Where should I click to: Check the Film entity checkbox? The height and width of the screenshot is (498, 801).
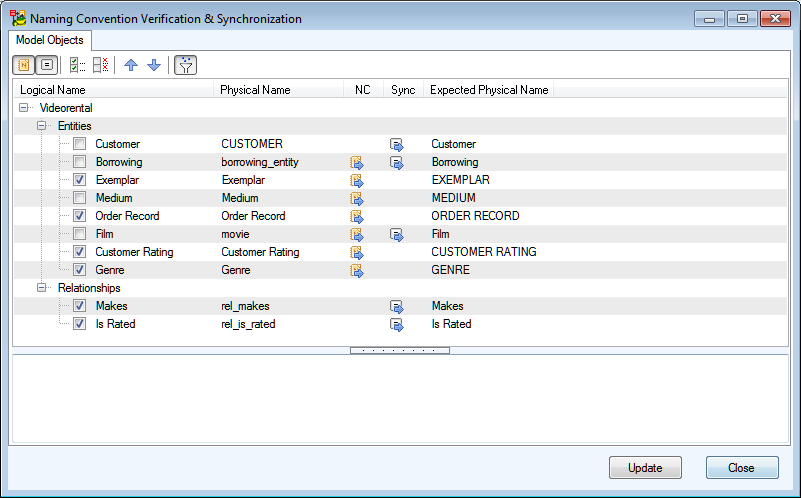click(x=79, y=234)
